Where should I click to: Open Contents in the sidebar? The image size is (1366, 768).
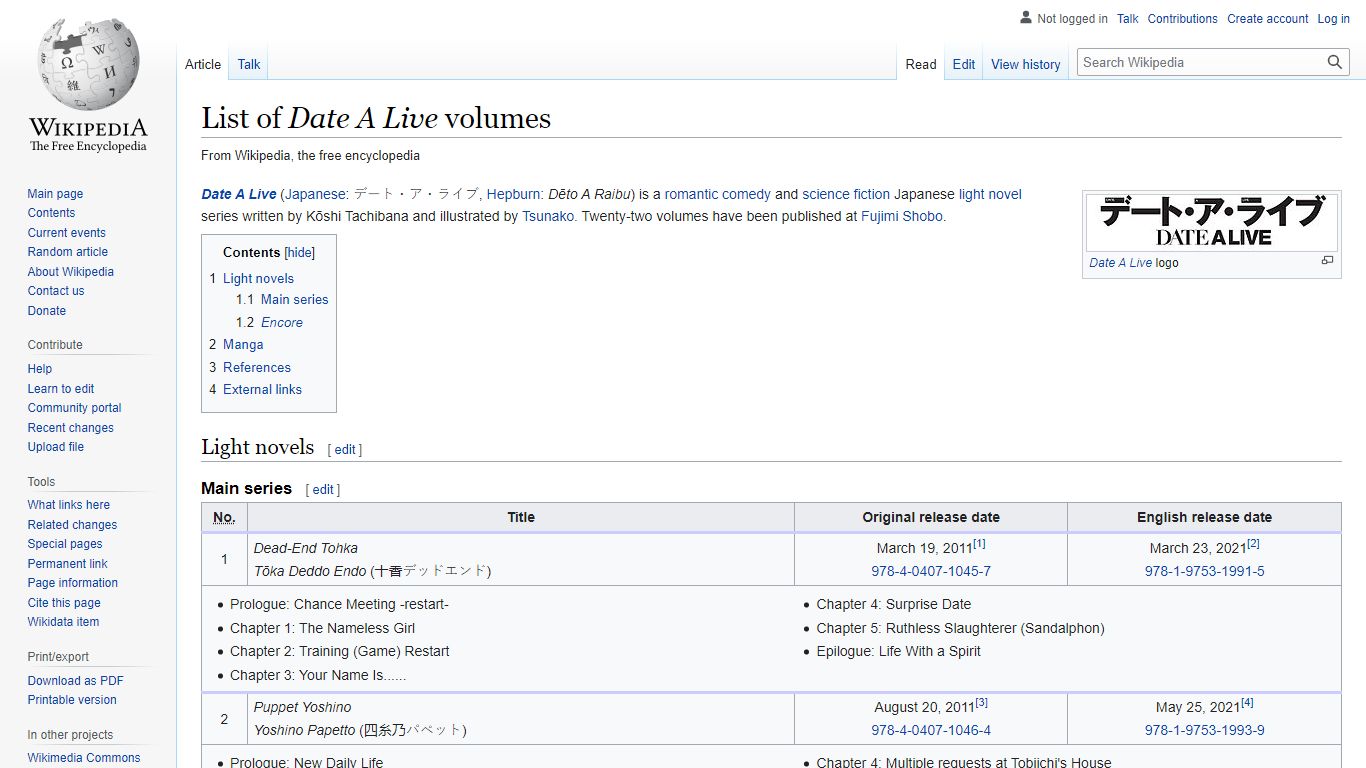(51, 213)
